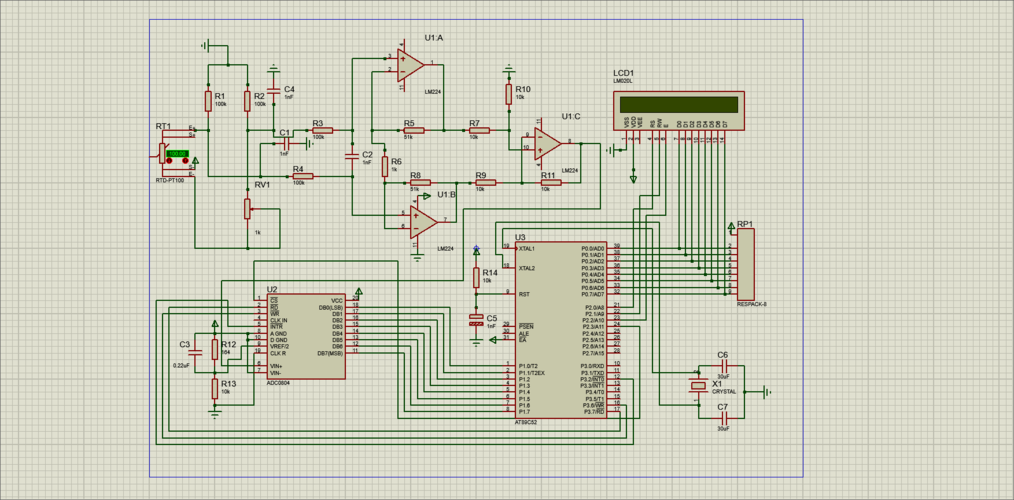This screenshot has width=1014, height=500.
Task: Click the ground symbol right of crystal
Action: (x=765, y=389)
